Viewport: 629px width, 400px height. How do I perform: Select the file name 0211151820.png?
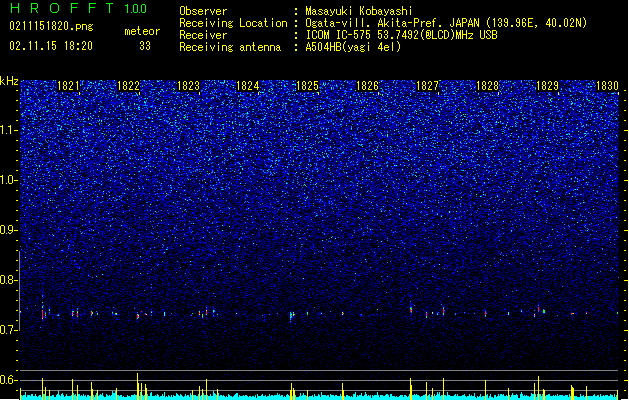(51, 27)
